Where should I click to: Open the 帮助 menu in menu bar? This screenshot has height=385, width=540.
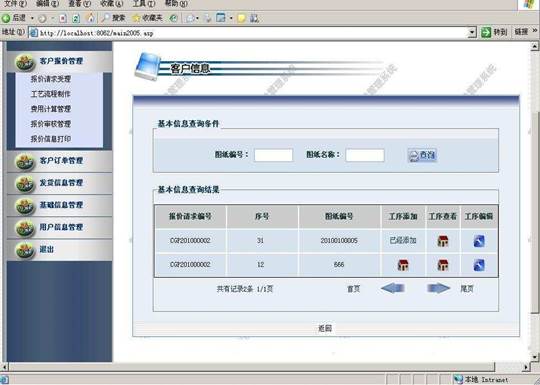coord(176,3)
